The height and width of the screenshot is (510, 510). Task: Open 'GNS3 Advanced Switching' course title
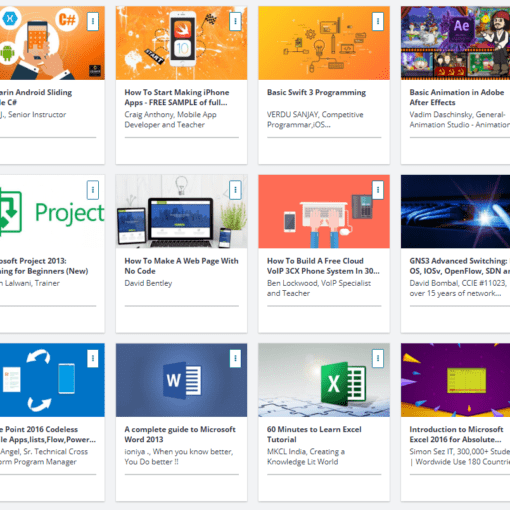tap(459, 266)
